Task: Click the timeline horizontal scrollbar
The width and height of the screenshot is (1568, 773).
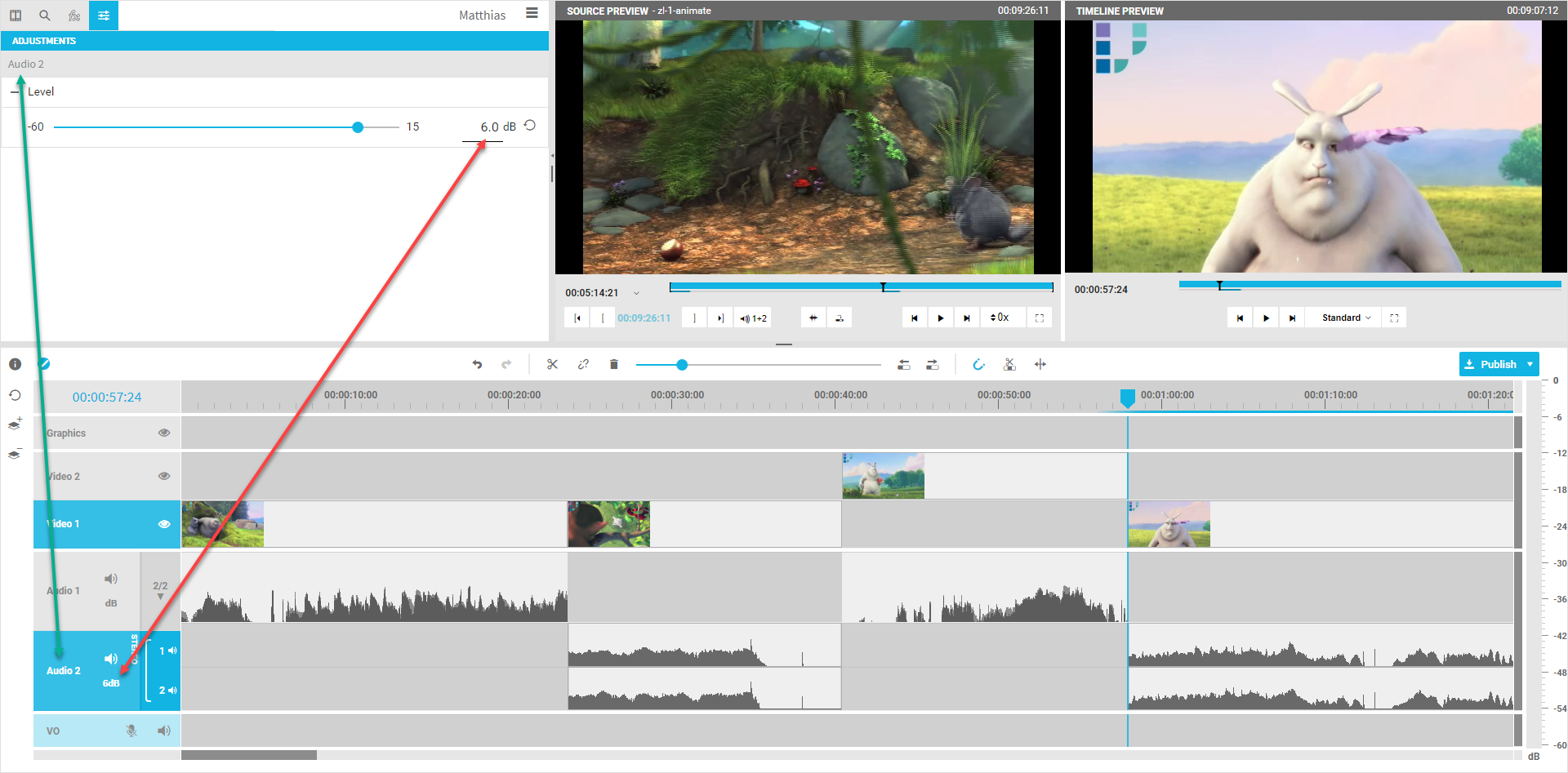Action: coord(249,755)
